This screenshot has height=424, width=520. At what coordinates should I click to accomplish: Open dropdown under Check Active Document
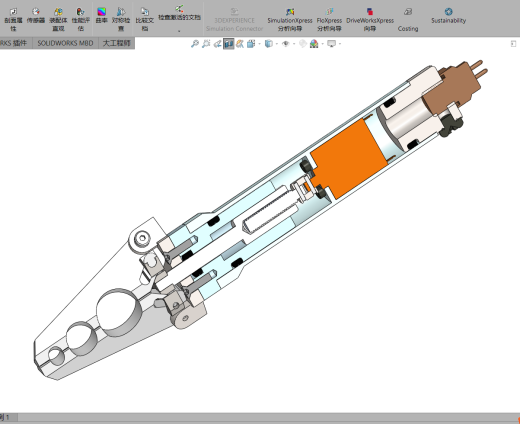(x=179, y=31)
